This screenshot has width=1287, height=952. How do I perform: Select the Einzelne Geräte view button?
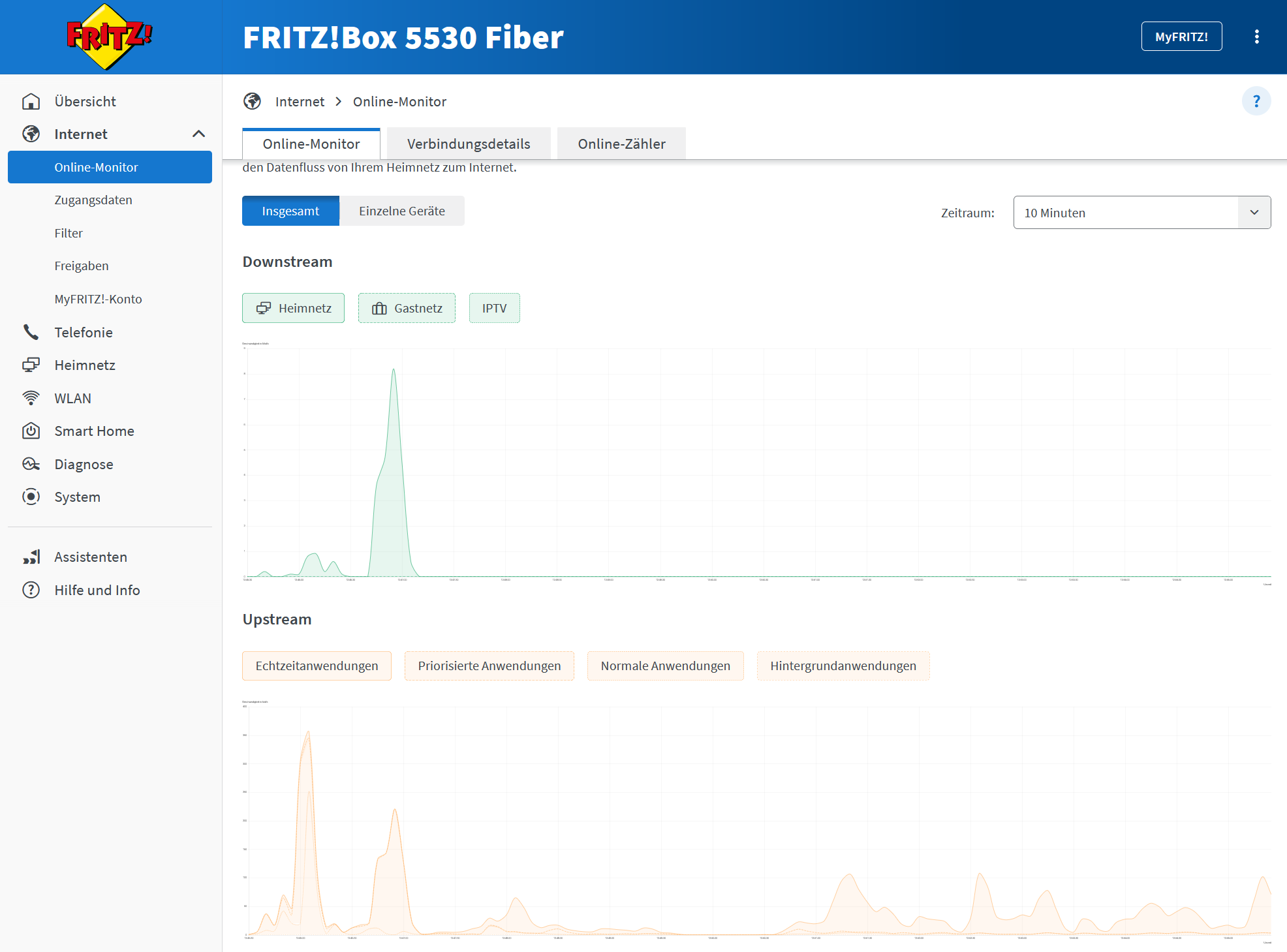click(402, 211)
